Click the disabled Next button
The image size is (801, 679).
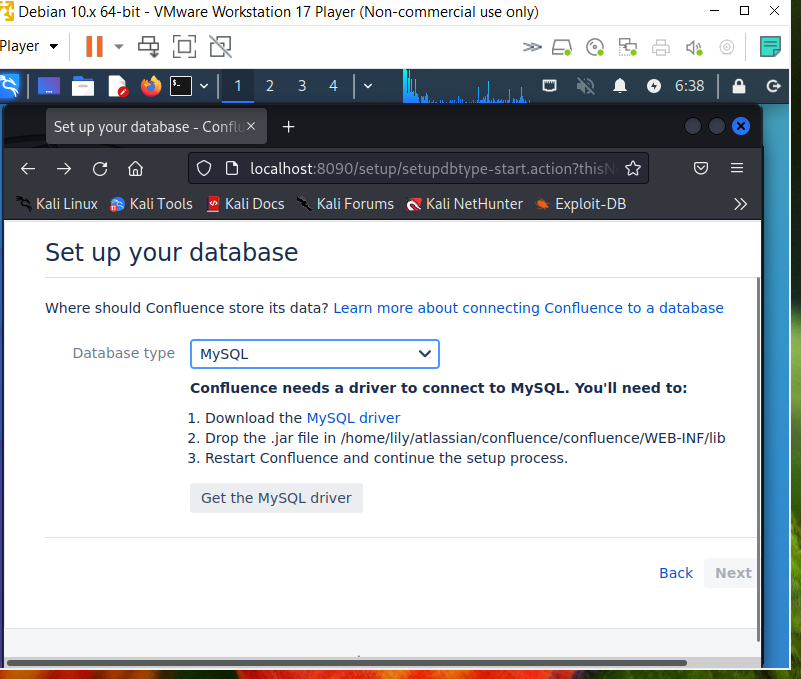click(731, 573)
